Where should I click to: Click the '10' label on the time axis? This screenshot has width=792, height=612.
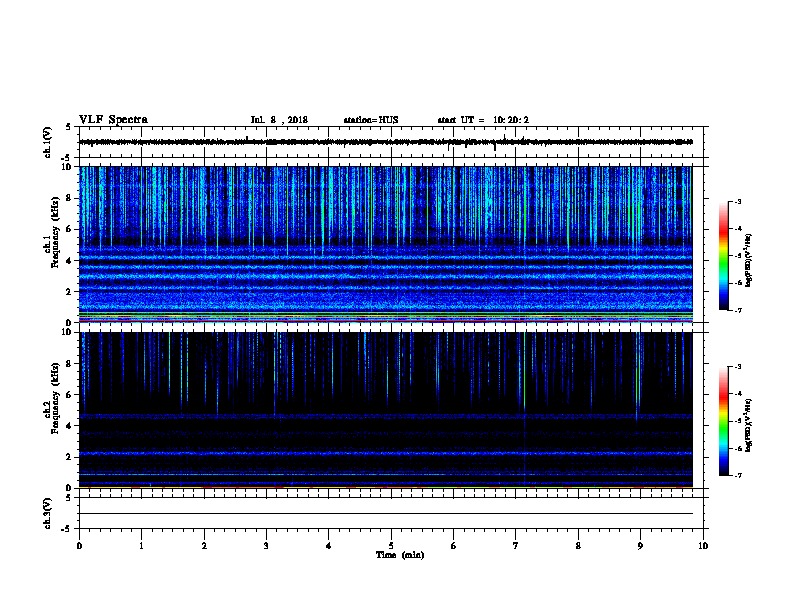[x=703, y=545]
